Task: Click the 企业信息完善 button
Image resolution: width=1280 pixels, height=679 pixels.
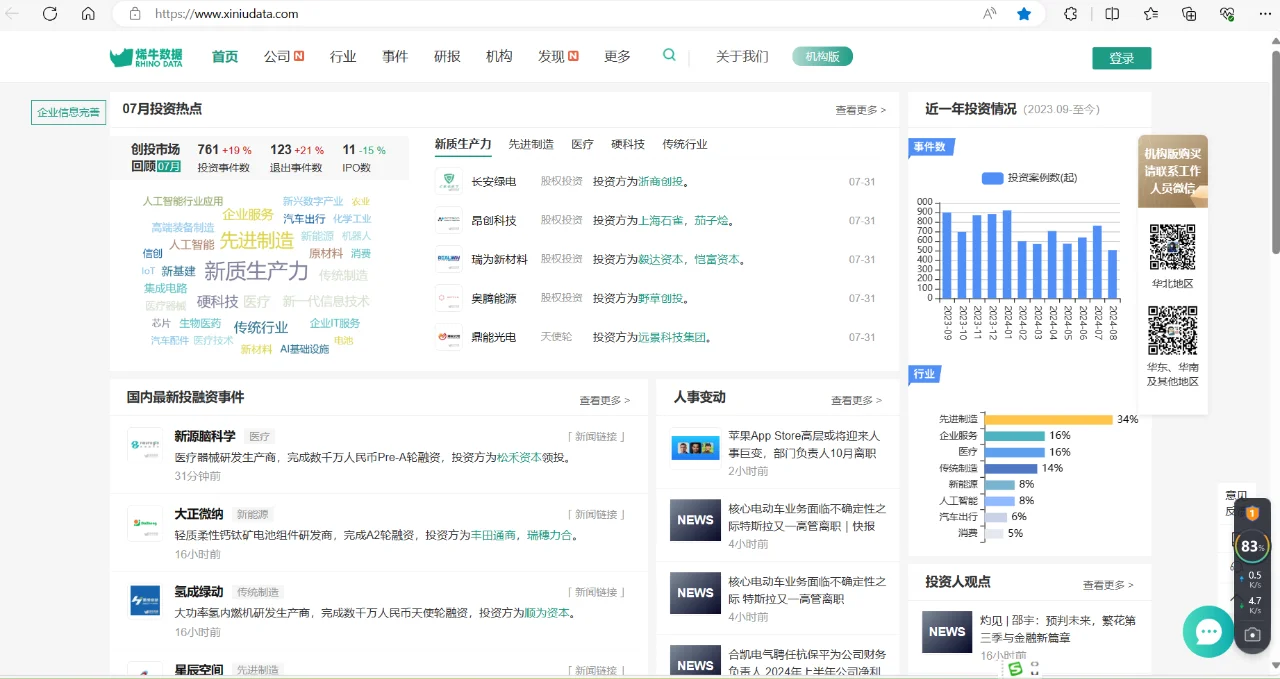Action: click(x=69, y=112)
